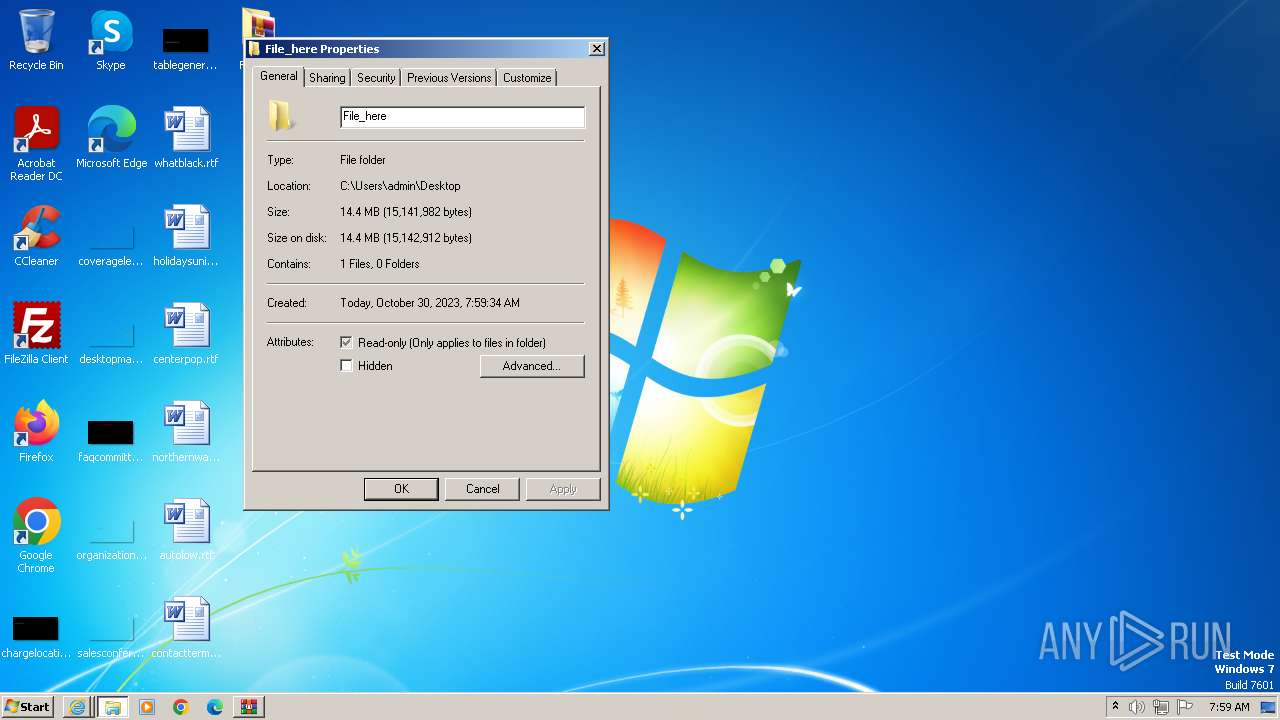Switch to the Sharing tab
This screenshot has width=1280, height=720.
pos(327,78)
